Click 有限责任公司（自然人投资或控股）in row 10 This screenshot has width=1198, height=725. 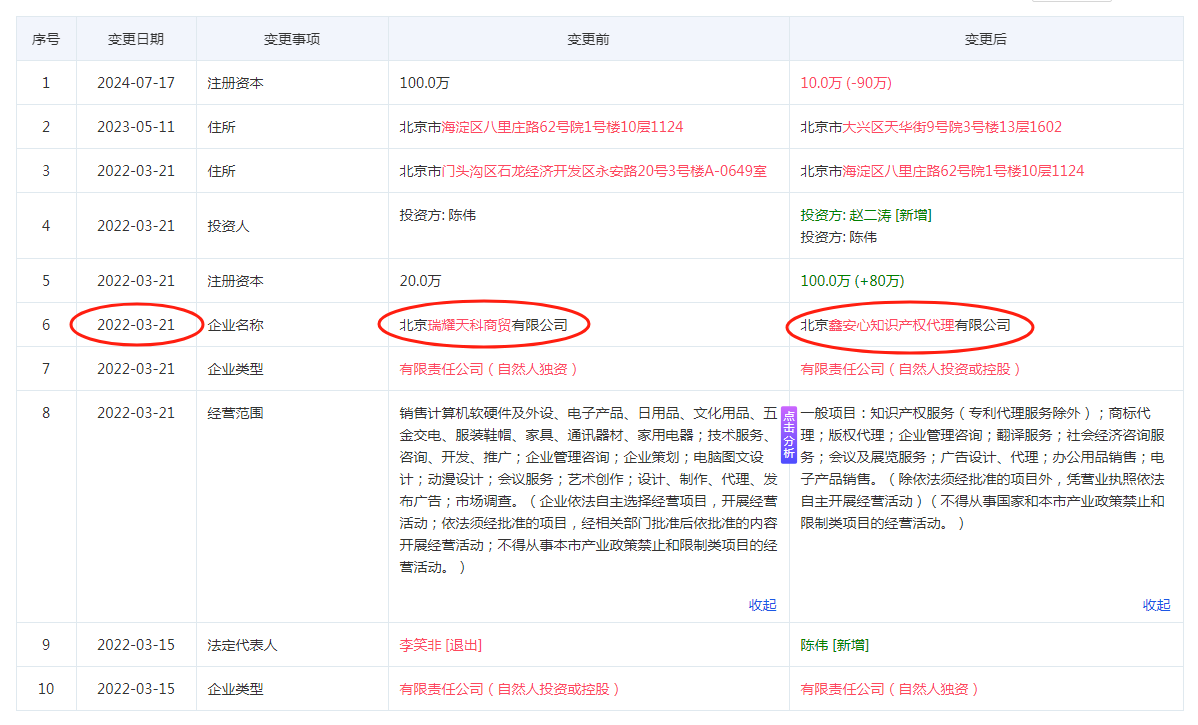[x=510, y=689]
